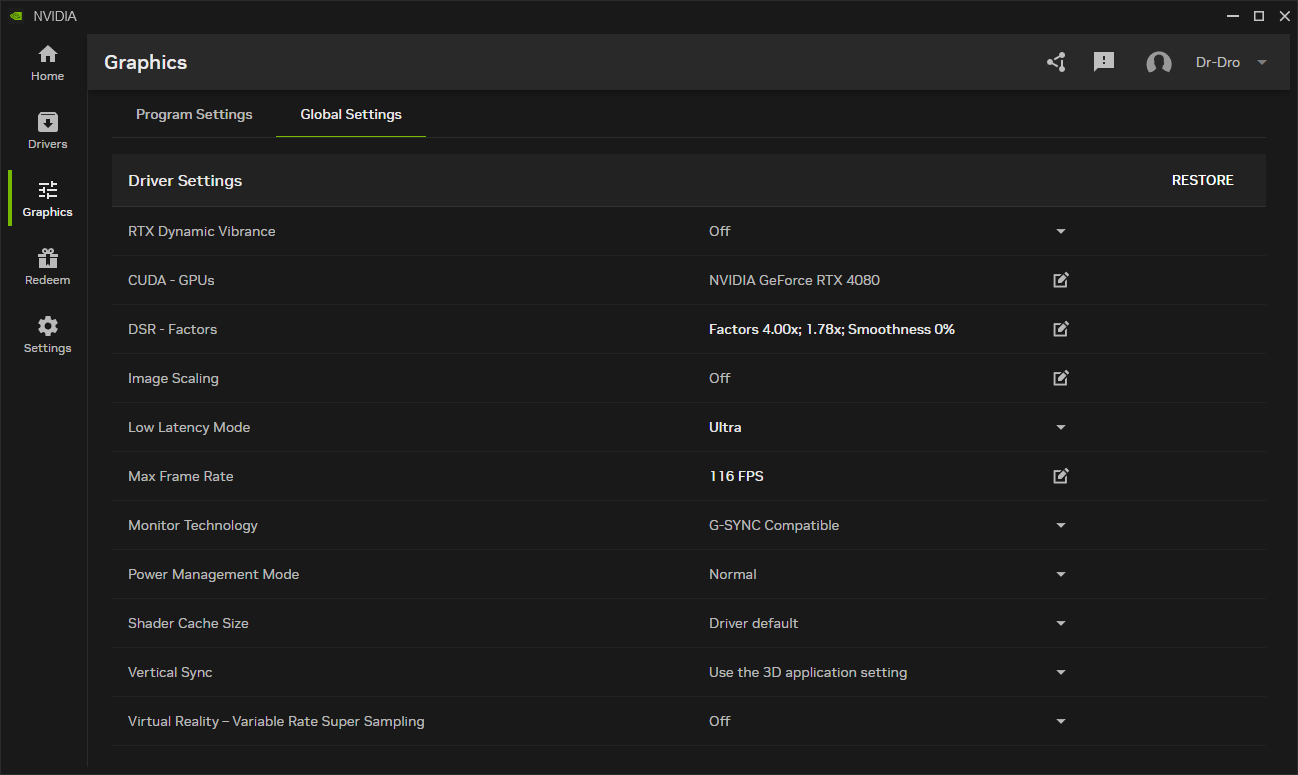The image size is (1298, 775).
Task: Click the Normal power mode value
Action: point(732,574)
